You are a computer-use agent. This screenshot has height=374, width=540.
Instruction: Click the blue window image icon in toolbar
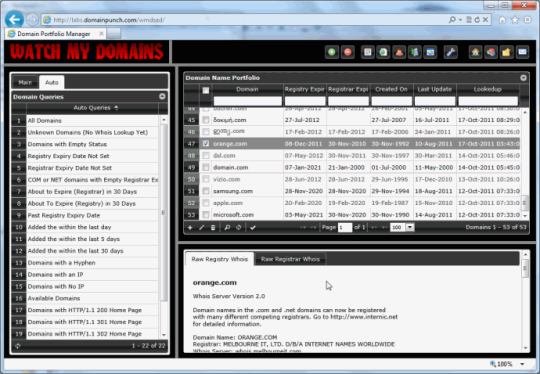coord(430,52)
